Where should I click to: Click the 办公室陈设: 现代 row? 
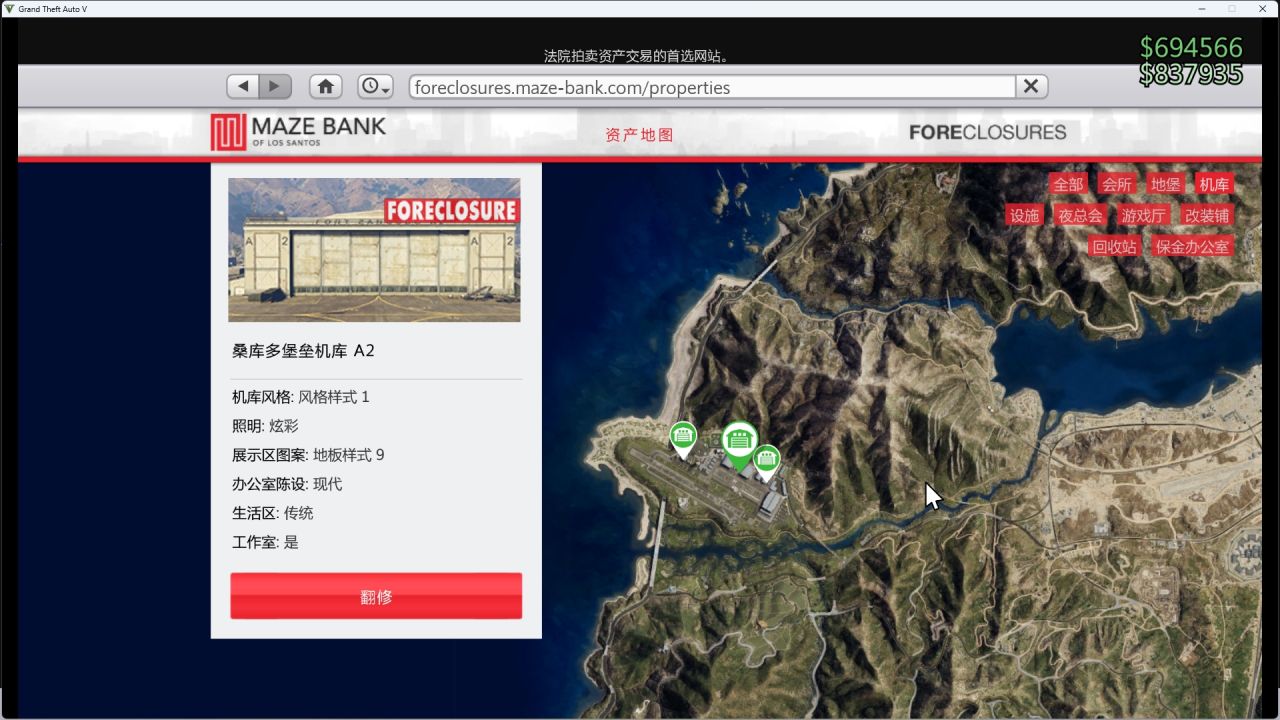point(287,484)
